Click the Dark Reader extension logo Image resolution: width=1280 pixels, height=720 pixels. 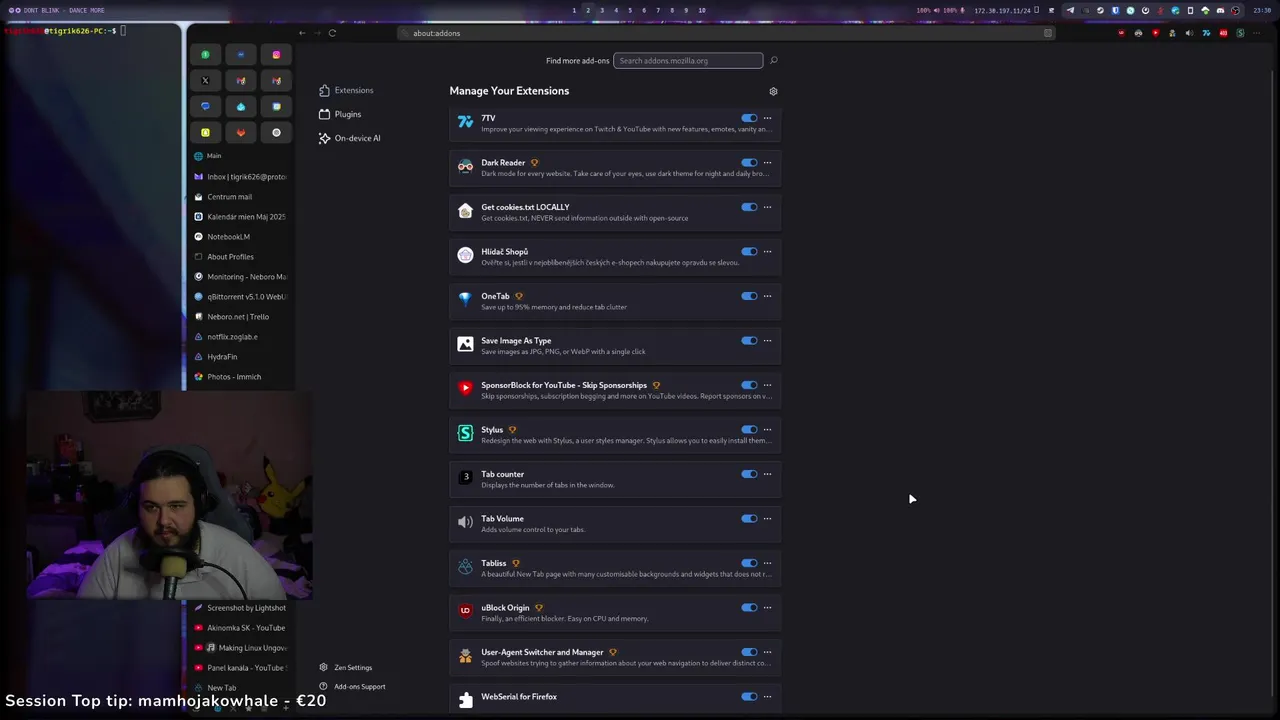click(465, 166)
